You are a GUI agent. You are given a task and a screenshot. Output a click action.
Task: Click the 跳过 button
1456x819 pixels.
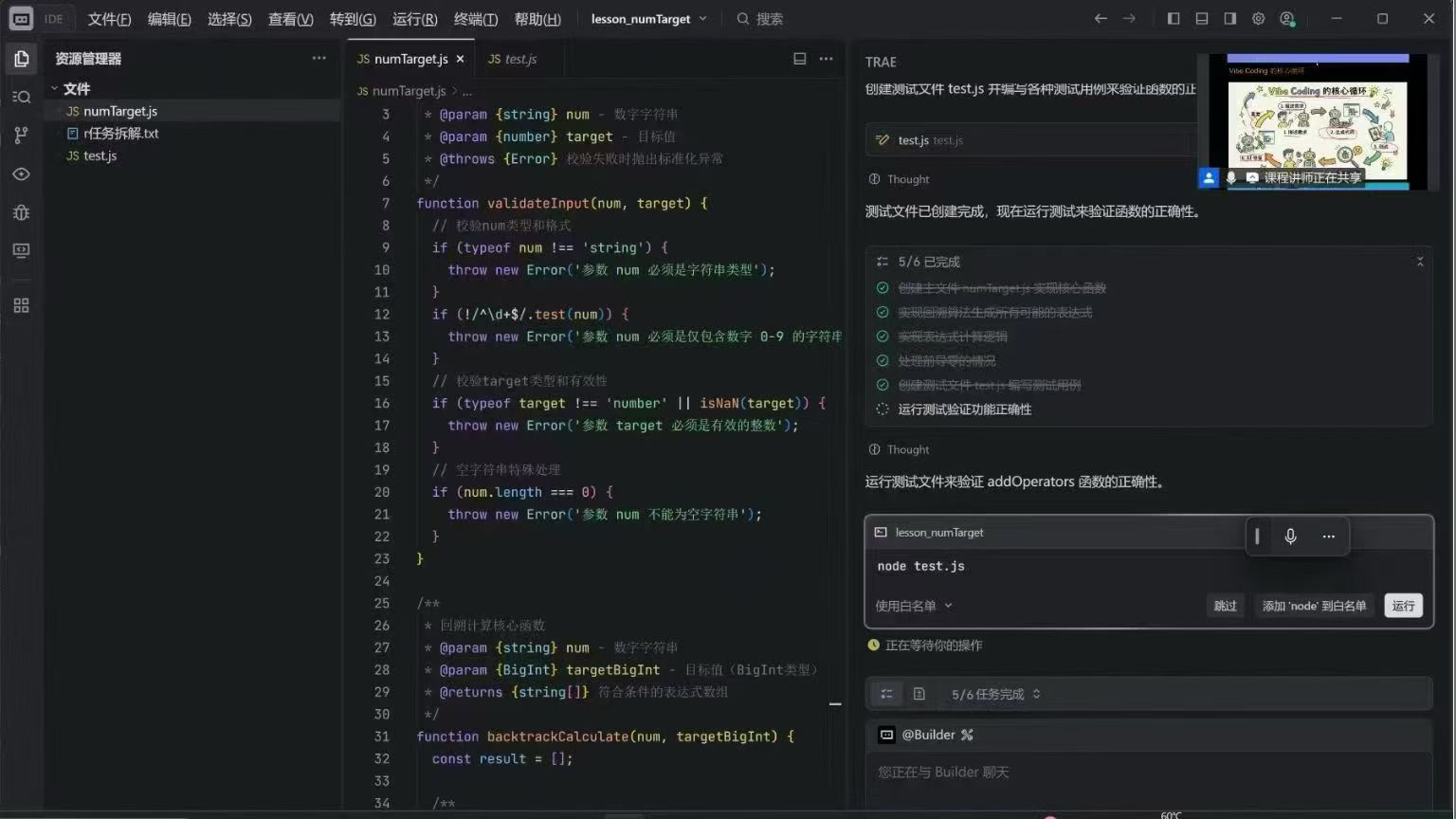1225,606
